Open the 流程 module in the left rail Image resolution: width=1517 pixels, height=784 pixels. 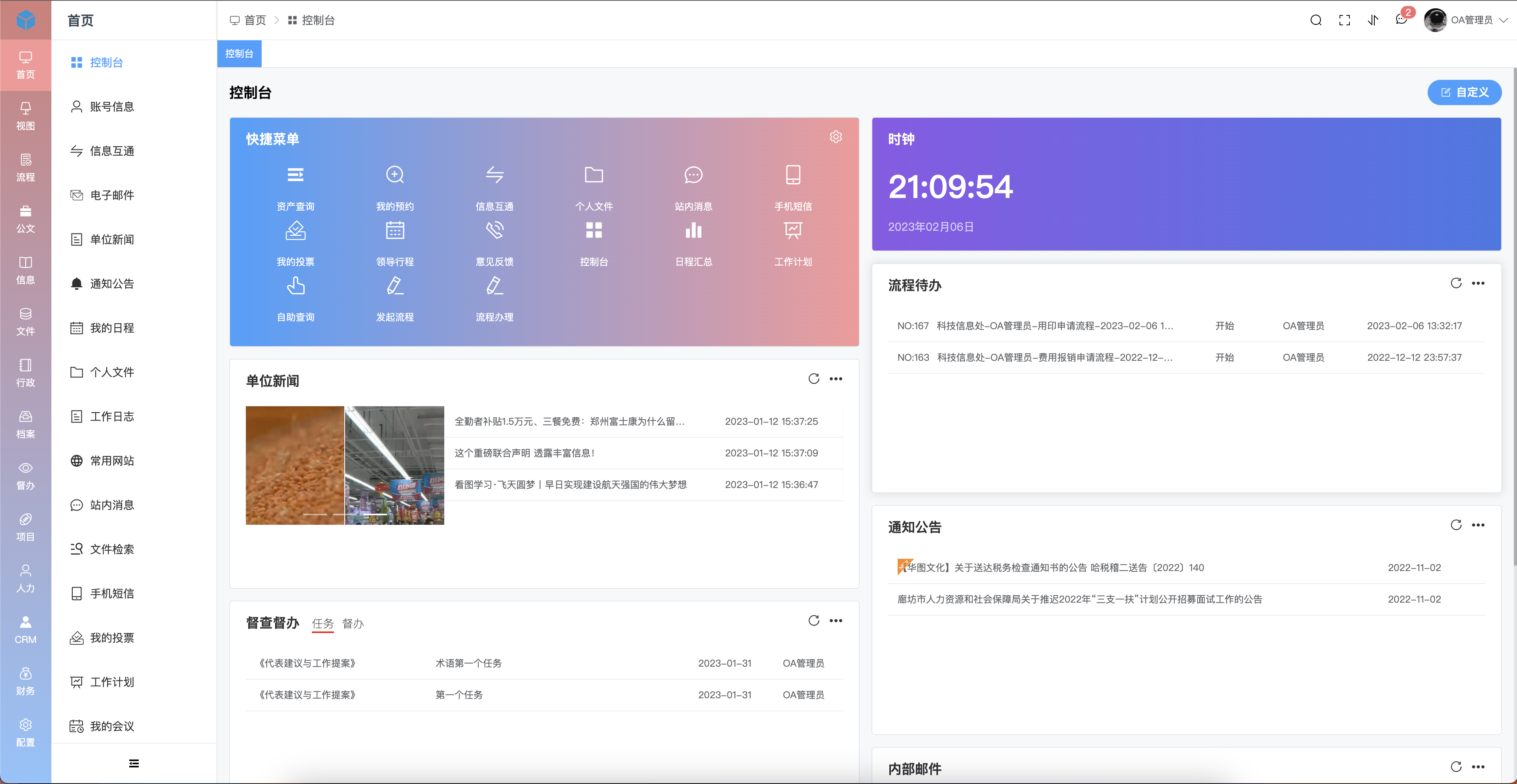[25, 167]
